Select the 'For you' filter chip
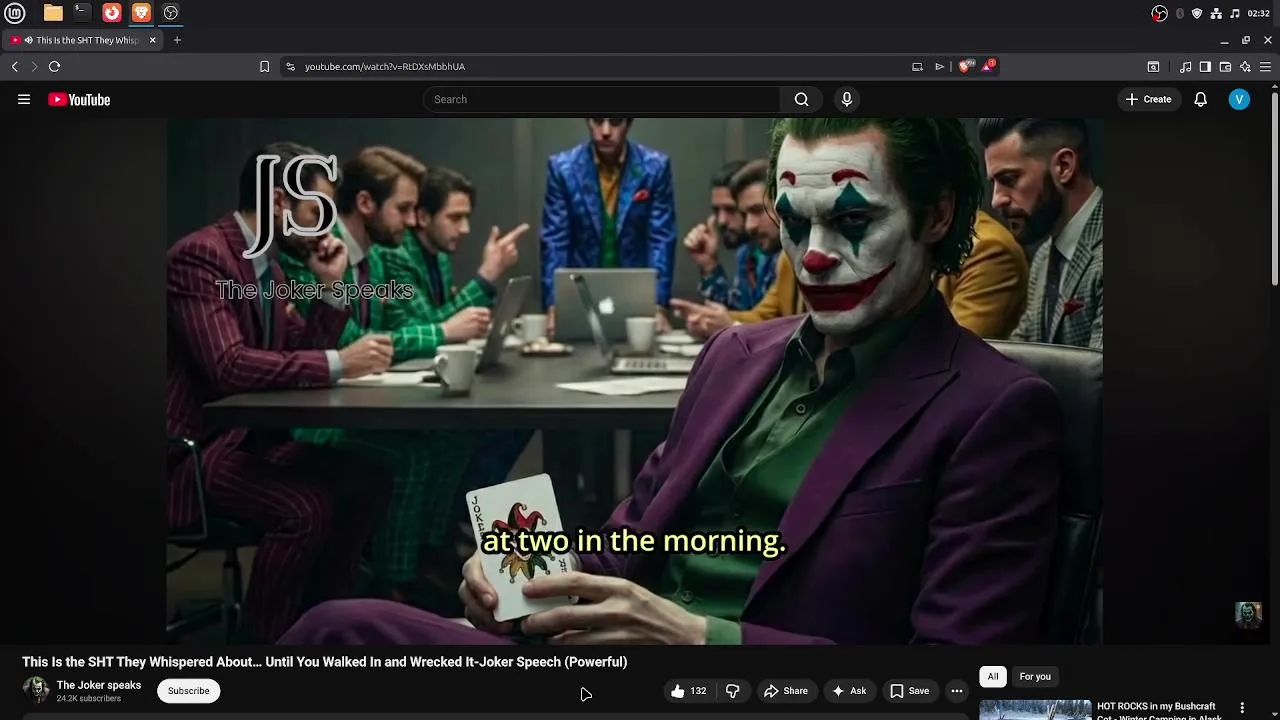Viewport: 1280px width, 720px height. [x=1035, y=677]
